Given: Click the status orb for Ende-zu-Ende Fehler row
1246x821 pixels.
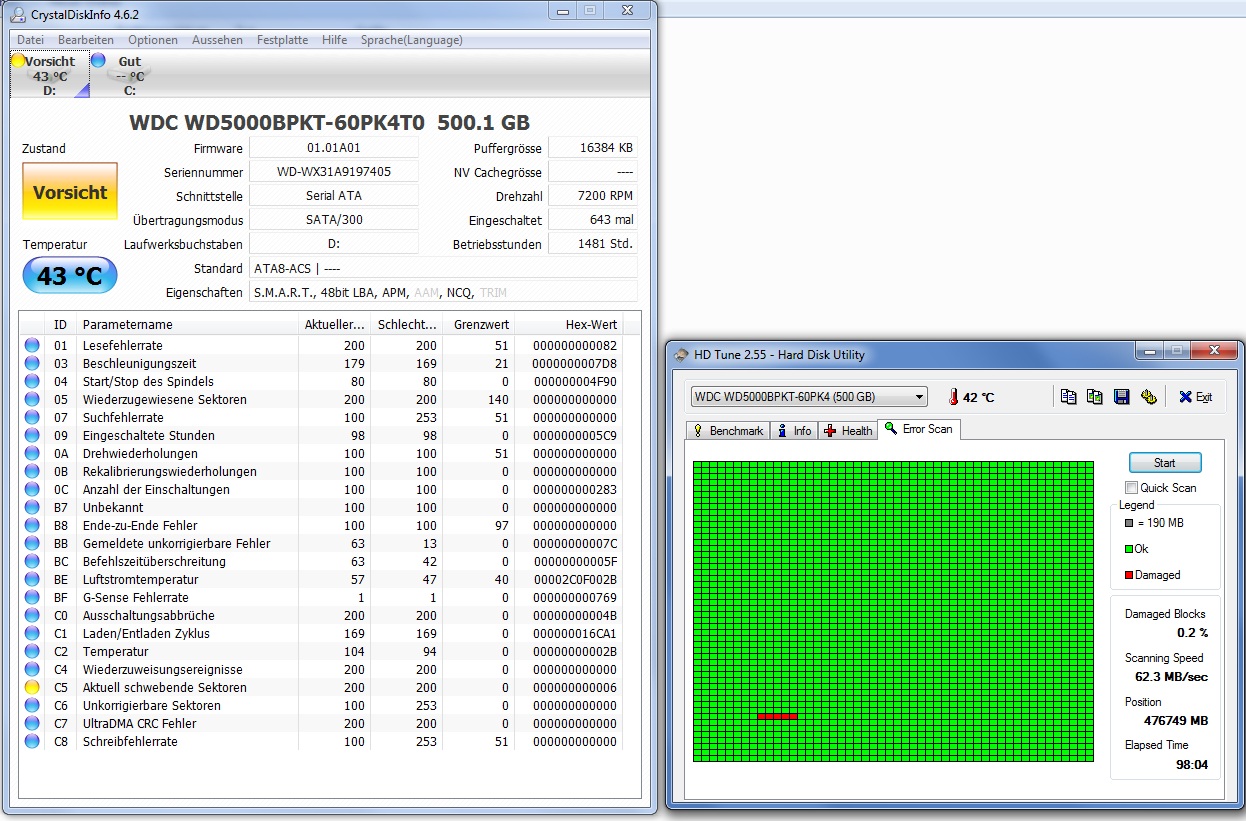Looking at the screenshot, I should coord(32,525).
